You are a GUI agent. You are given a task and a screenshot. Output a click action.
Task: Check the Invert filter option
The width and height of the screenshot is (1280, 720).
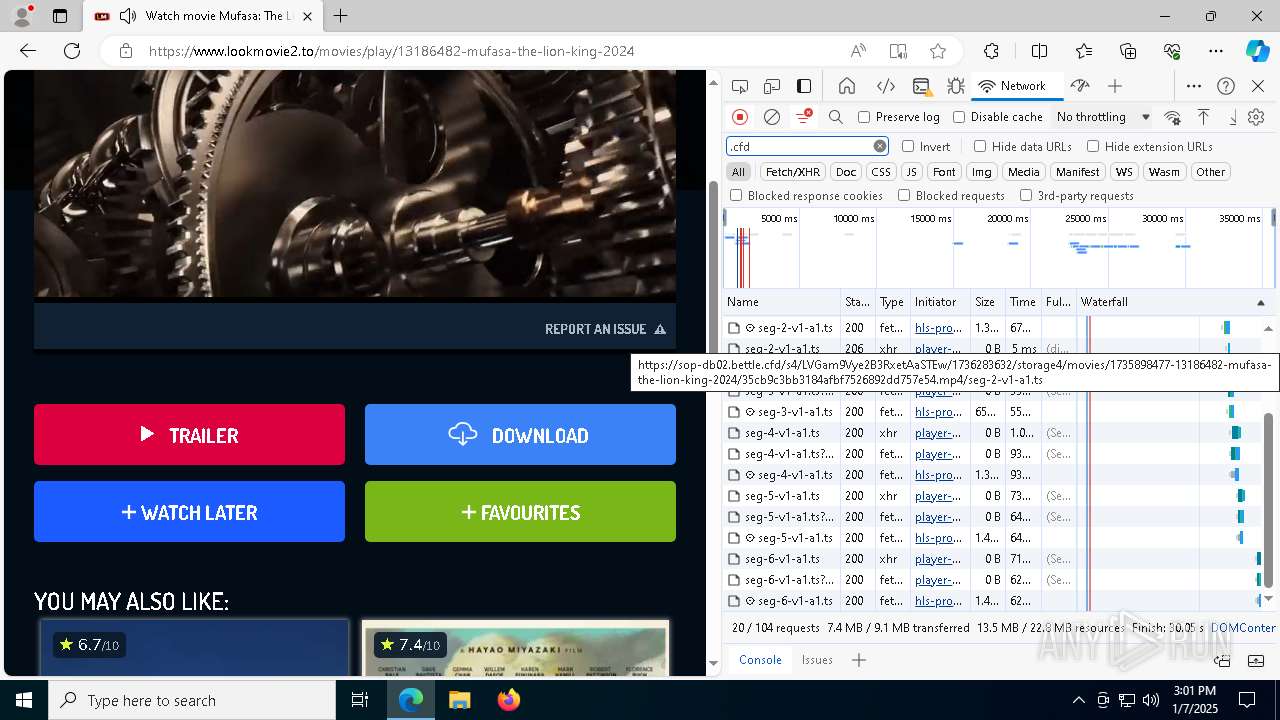coord(908,146)
